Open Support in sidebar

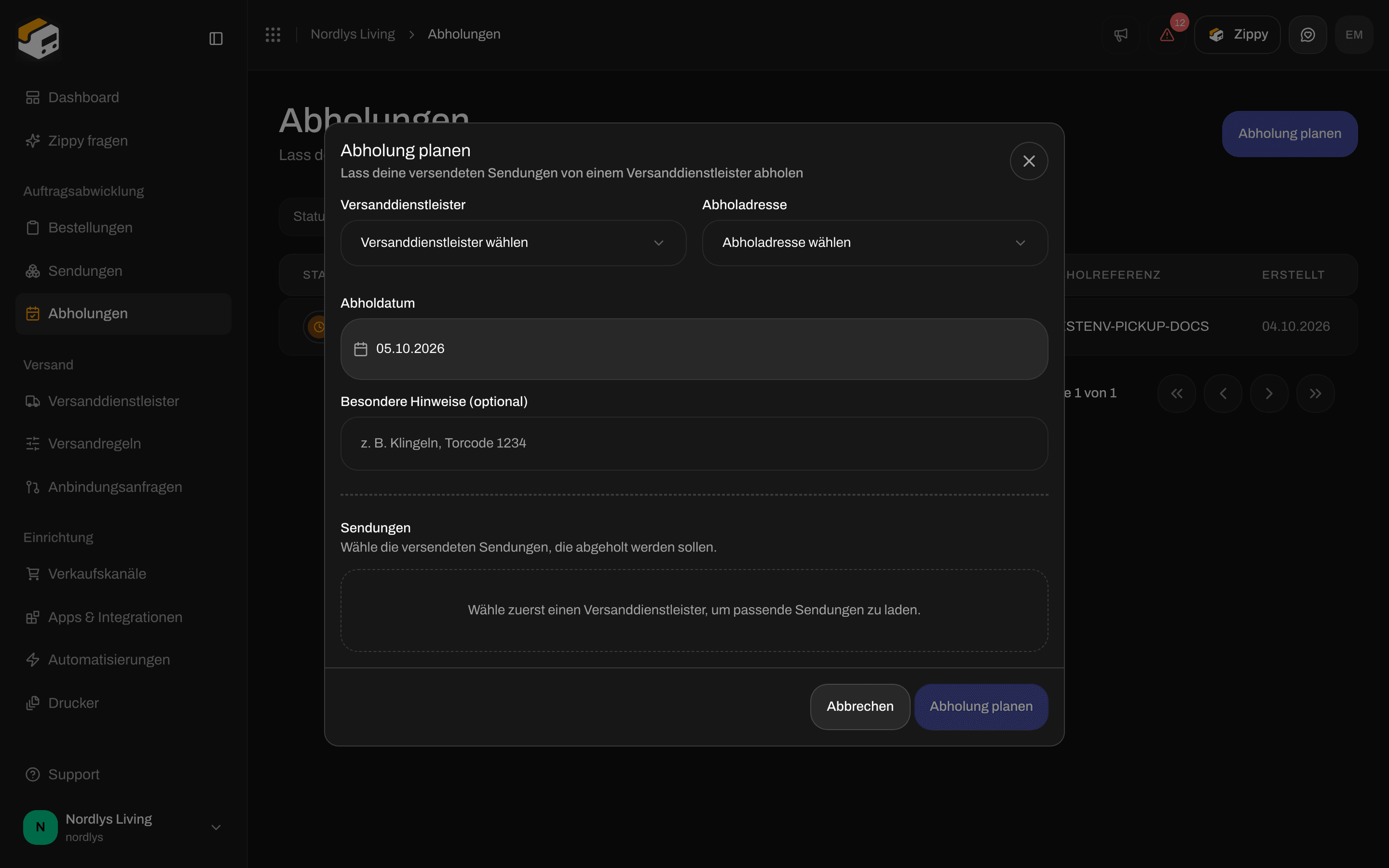123,774
